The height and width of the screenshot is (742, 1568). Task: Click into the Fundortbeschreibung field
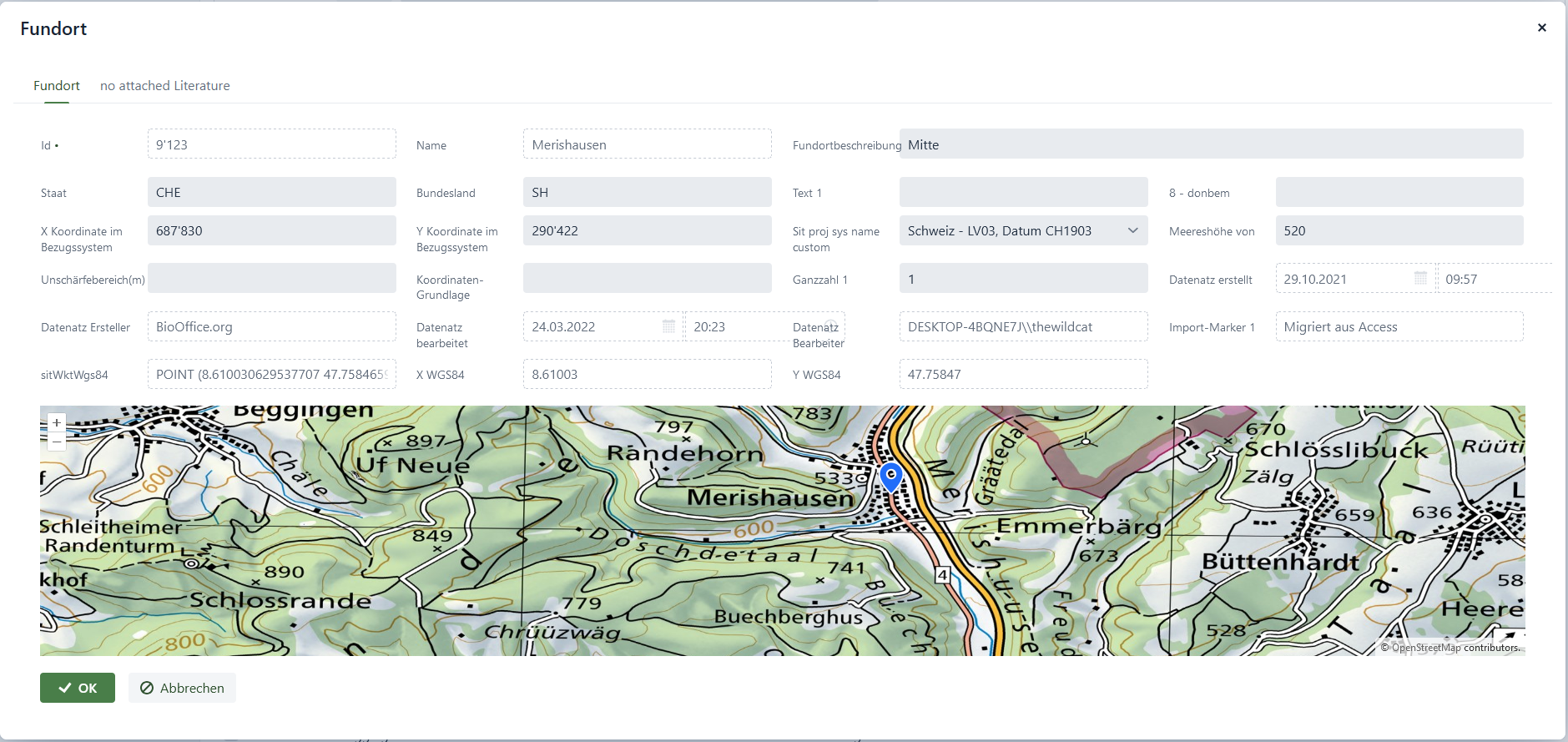tap(1210, 144)
